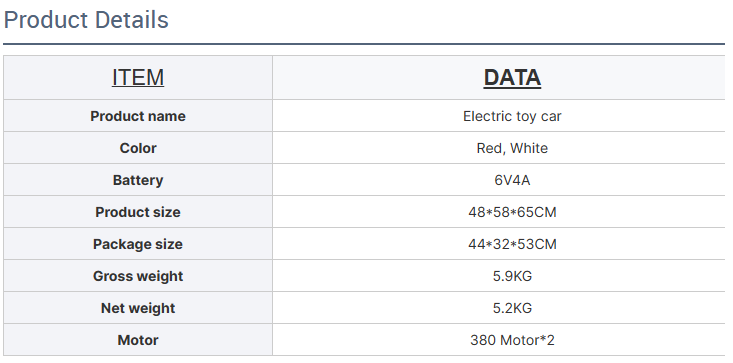Click the Package size label
This screenshot has height=363, width=733.
(x=138, y=244)
